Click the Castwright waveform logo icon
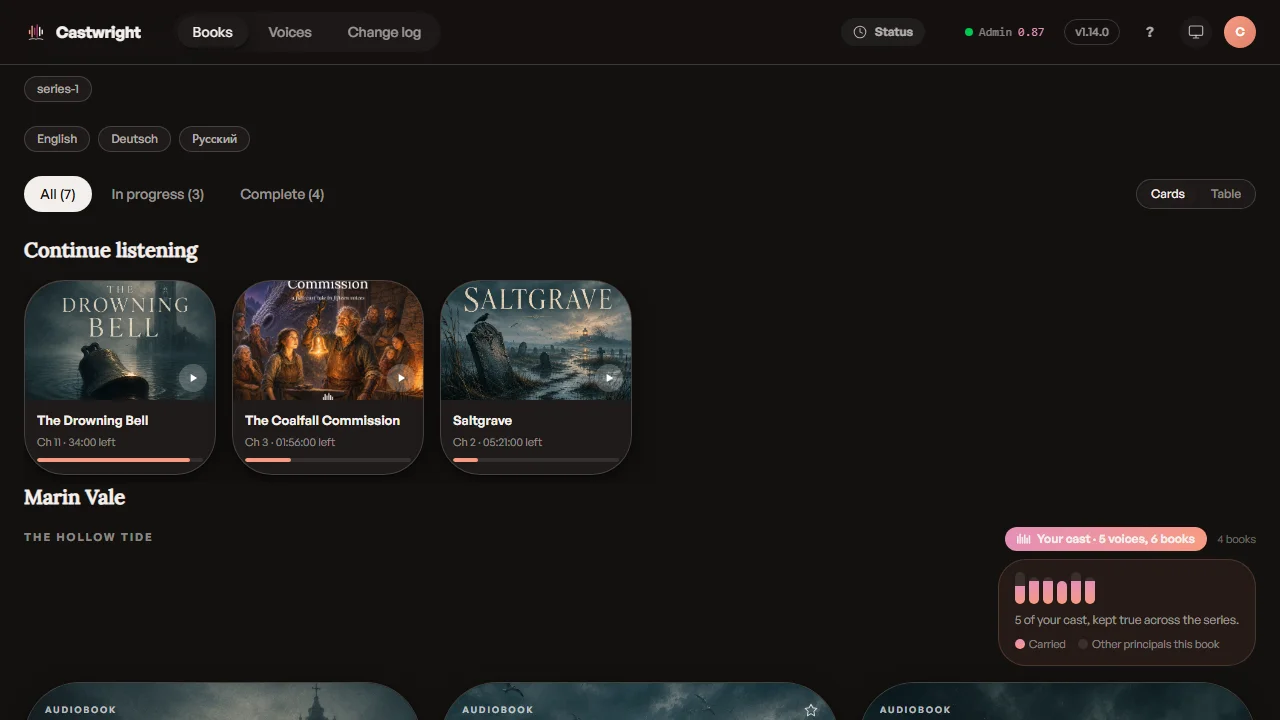1280x720 pixels. point(36,32)
